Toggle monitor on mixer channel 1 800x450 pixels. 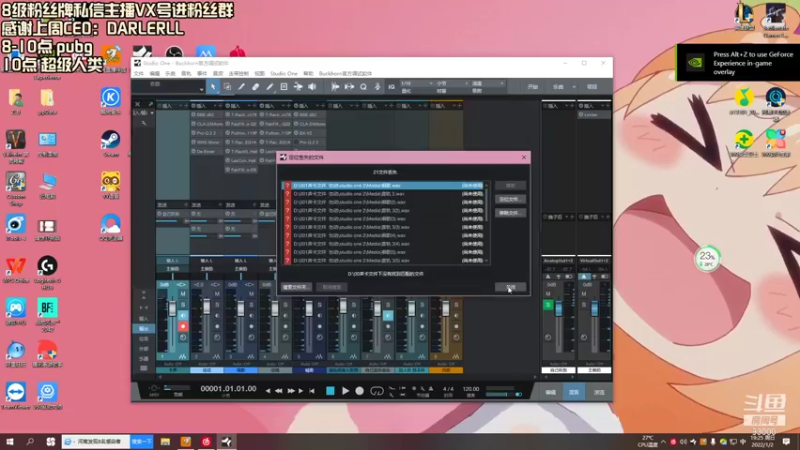(183, 315)
